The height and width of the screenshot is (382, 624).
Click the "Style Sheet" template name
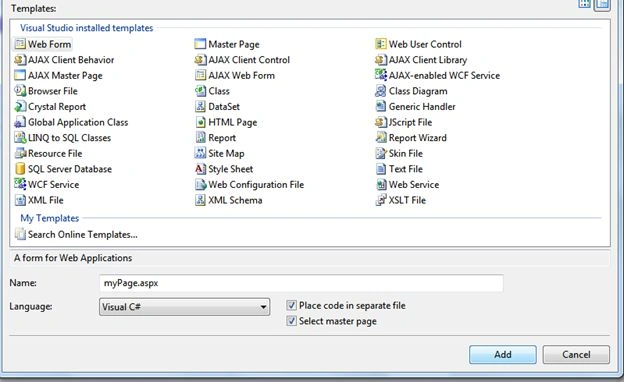231,169
